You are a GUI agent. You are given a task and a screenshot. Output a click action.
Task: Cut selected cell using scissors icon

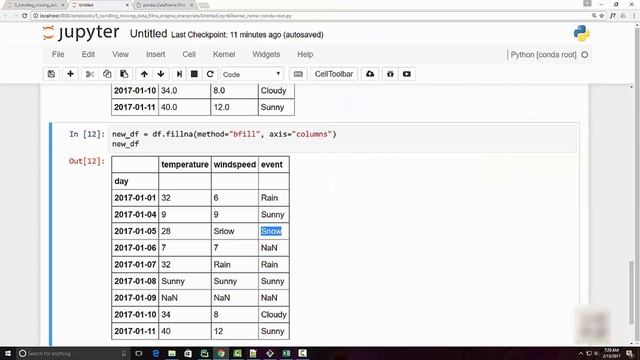coord(89,74)
